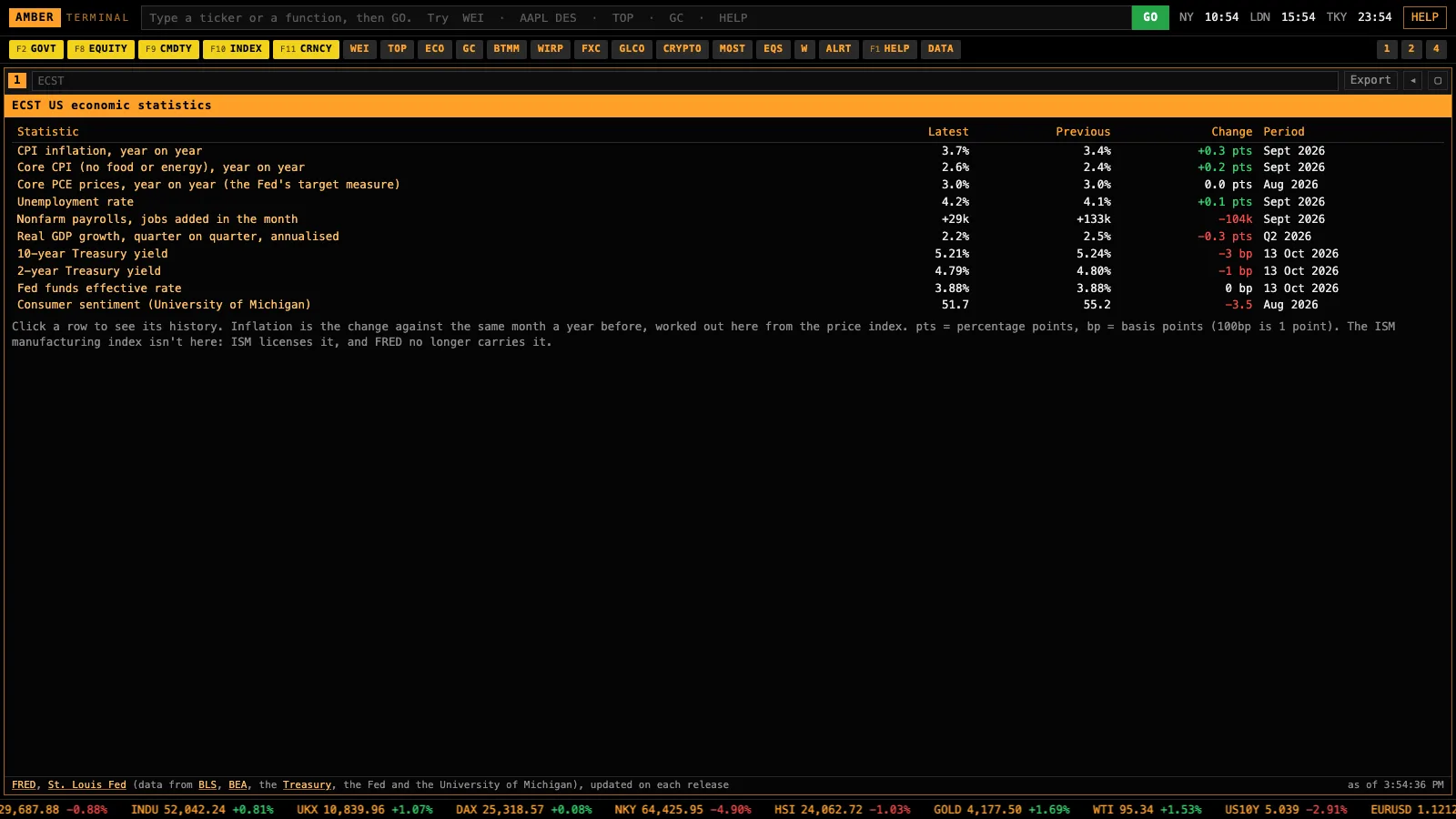The height and width of the screenshot is (819, 1456).
Task: Export the ECST table
Action: [1370, 80]
